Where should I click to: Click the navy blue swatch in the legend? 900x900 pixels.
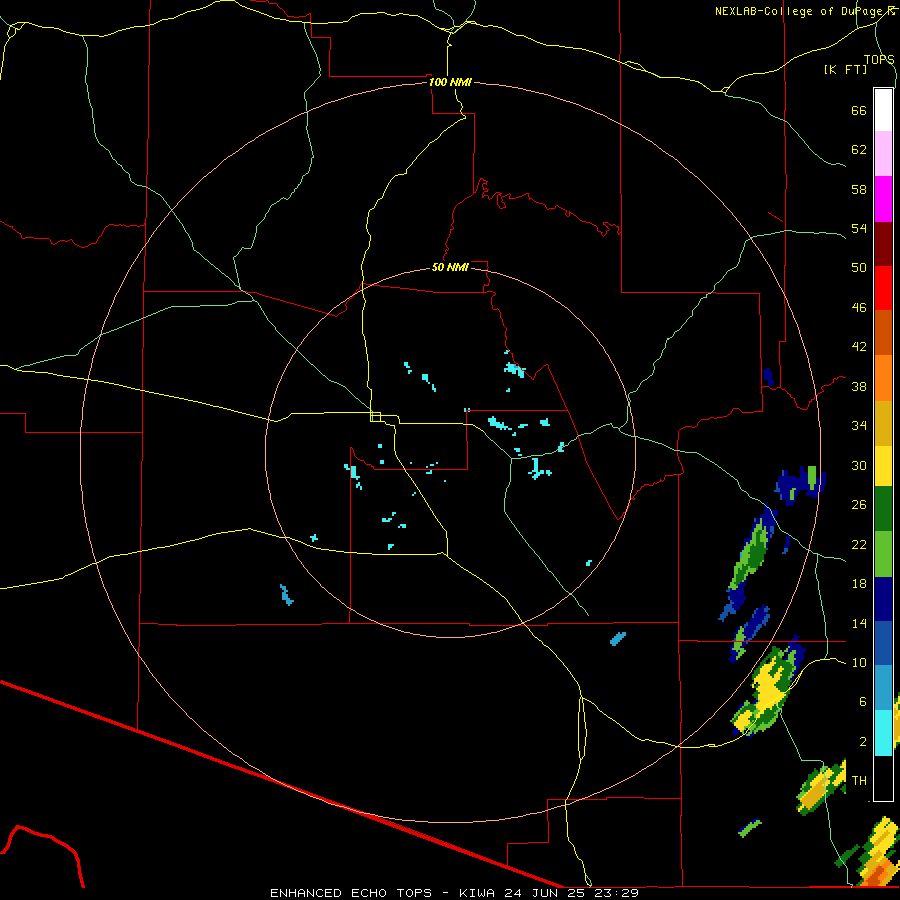[x=883, y=599]
